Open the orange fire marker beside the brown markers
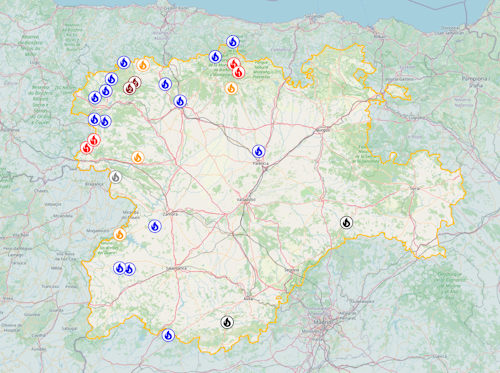 click(x=143, y=65)
